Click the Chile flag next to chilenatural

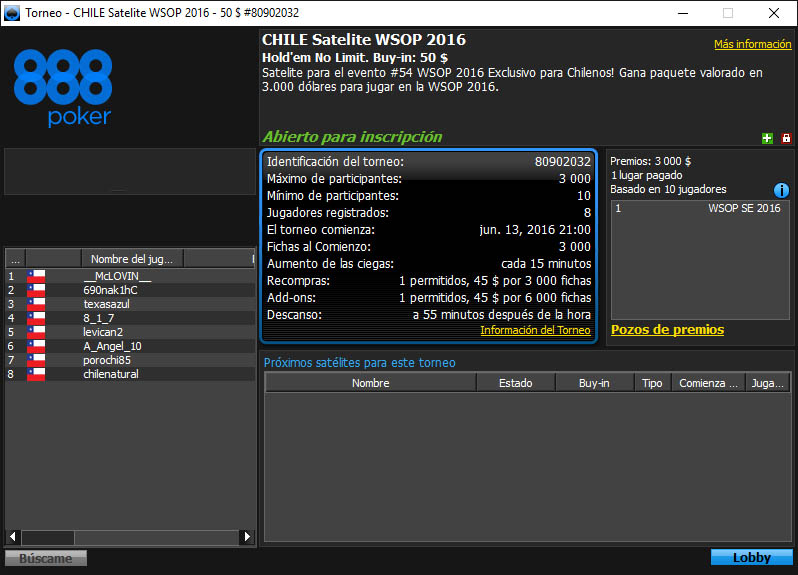pos(37,374)
